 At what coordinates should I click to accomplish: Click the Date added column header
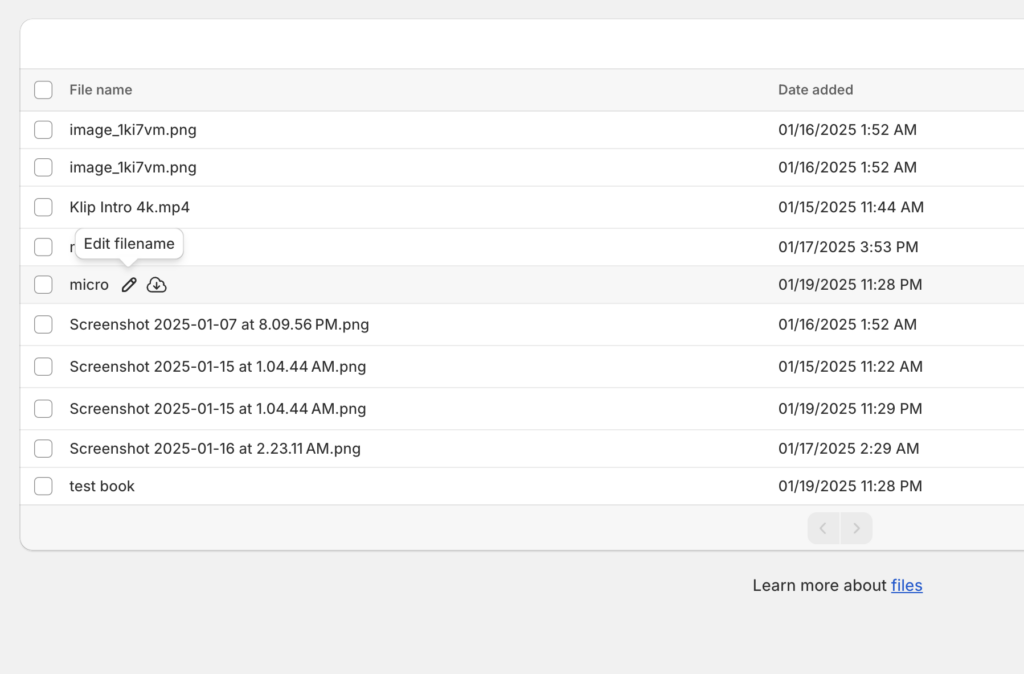click(x=815, y=90)
